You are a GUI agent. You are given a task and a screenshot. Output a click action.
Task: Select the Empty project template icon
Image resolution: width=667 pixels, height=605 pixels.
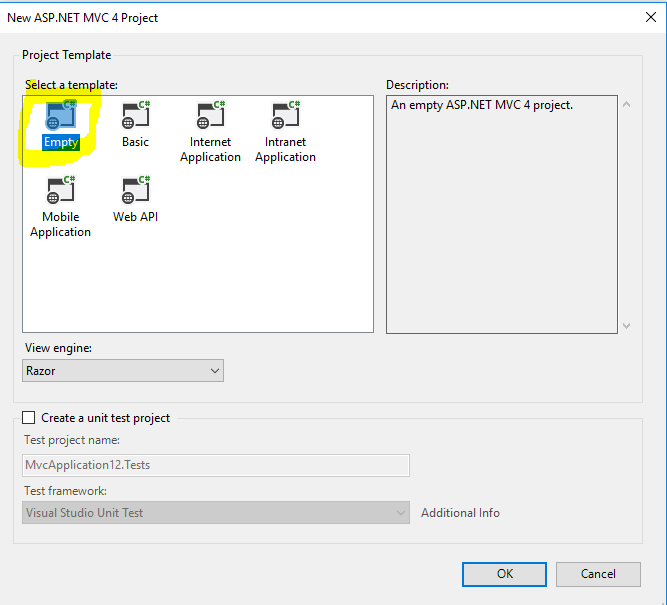61,116
